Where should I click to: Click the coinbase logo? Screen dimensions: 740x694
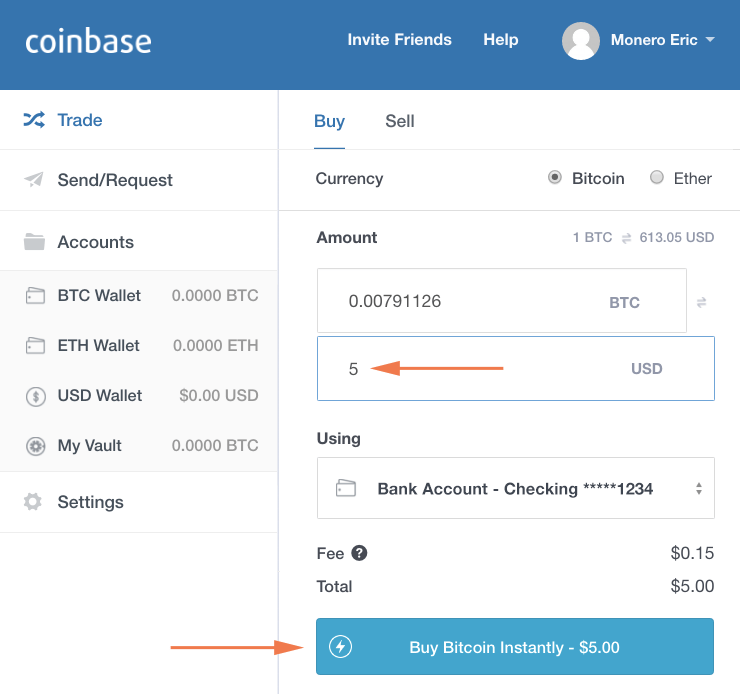click(88, 41)
